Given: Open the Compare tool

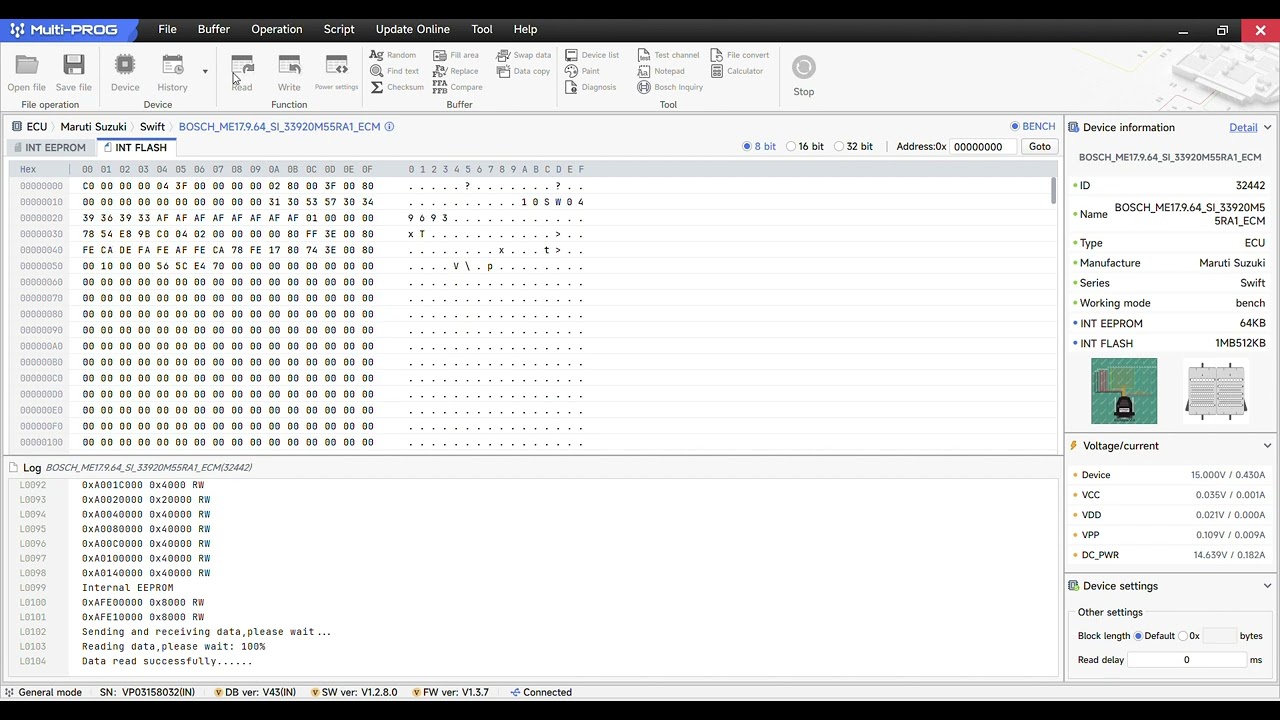Looking at the screenshot, I should pyautogui.click(x=458, y=87).
